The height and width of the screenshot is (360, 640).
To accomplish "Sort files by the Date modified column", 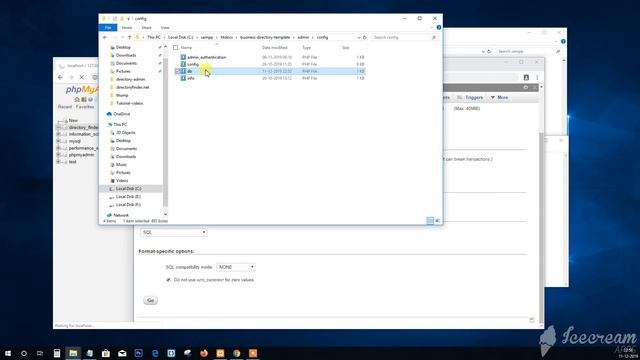I will point(275,48).
